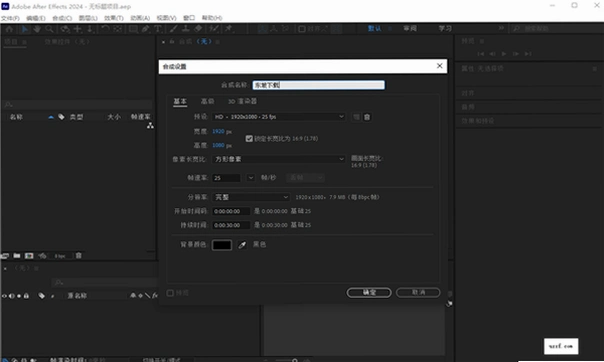Save the composition preset icon
Viewport: 604px width, 362px height.
pos(356,117)
